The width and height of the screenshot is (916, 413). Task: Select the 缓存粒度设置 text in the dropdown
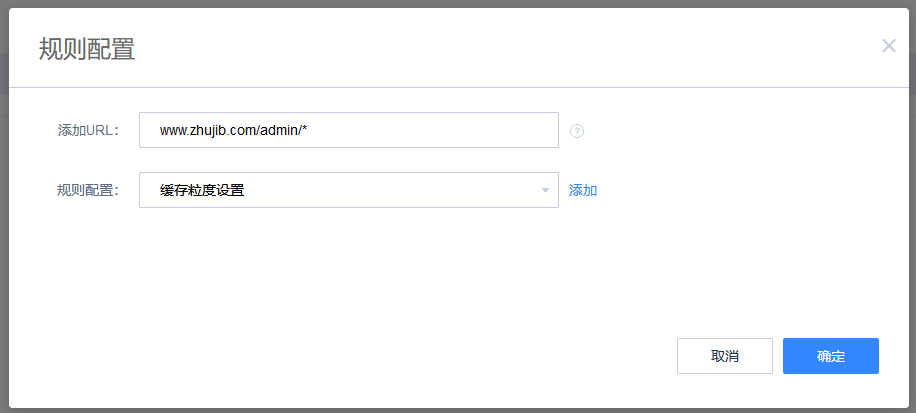point(202,190)
